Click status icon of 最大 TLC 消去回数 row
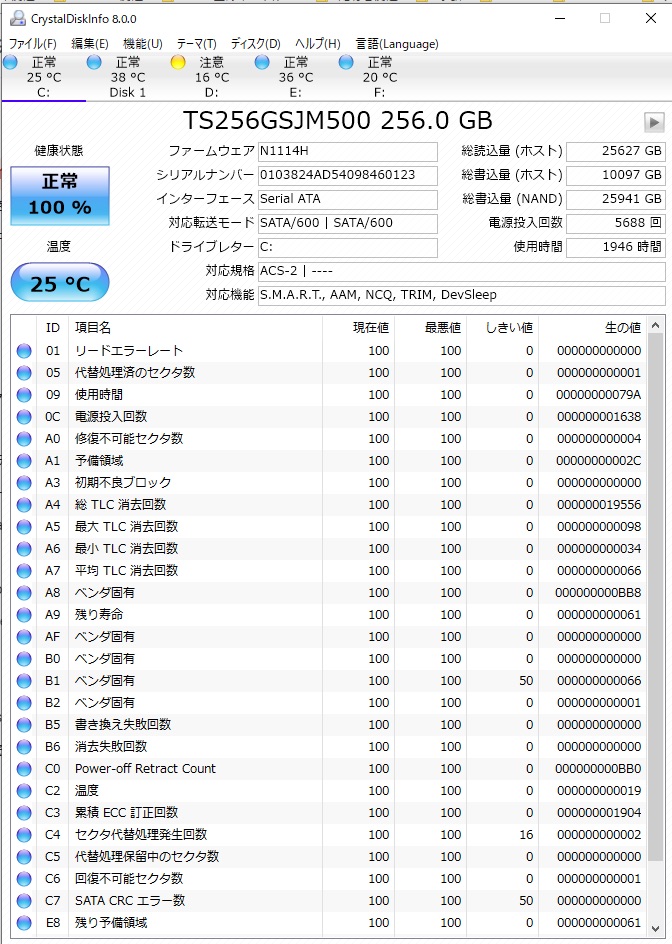This screenshot has width=672, height=944. point(24,527)
